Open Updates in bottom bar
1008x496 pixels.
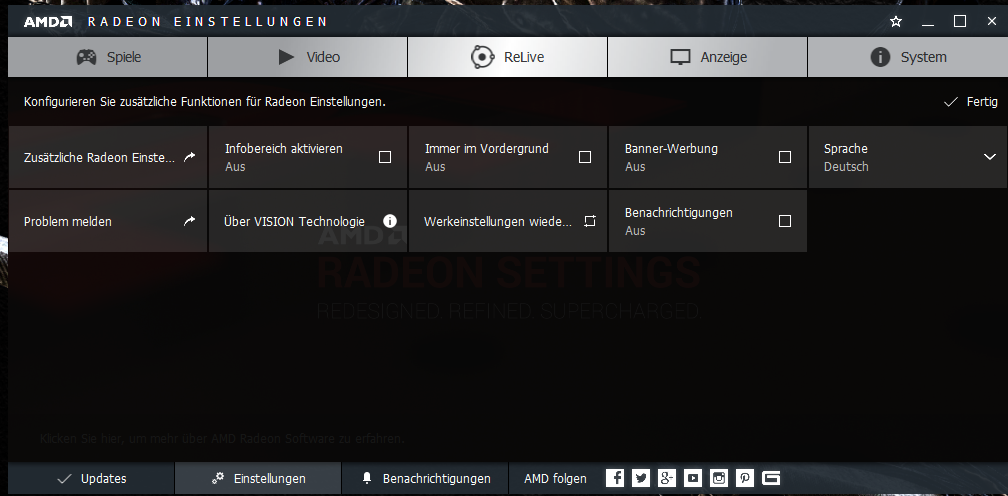point(91,479)
